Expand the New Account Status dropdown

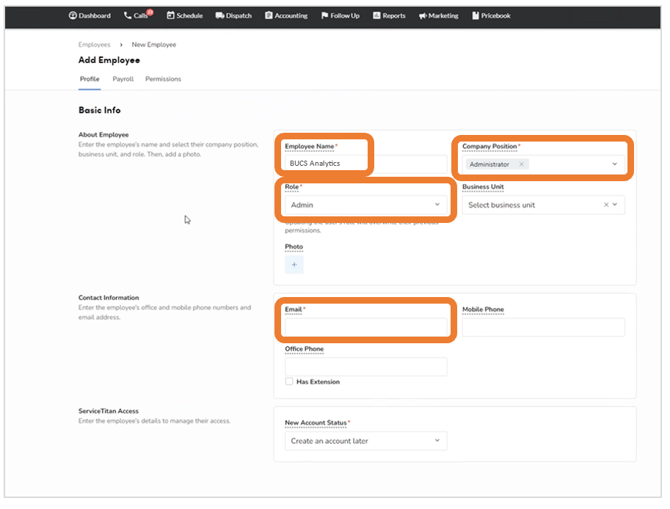pos(365,440)
